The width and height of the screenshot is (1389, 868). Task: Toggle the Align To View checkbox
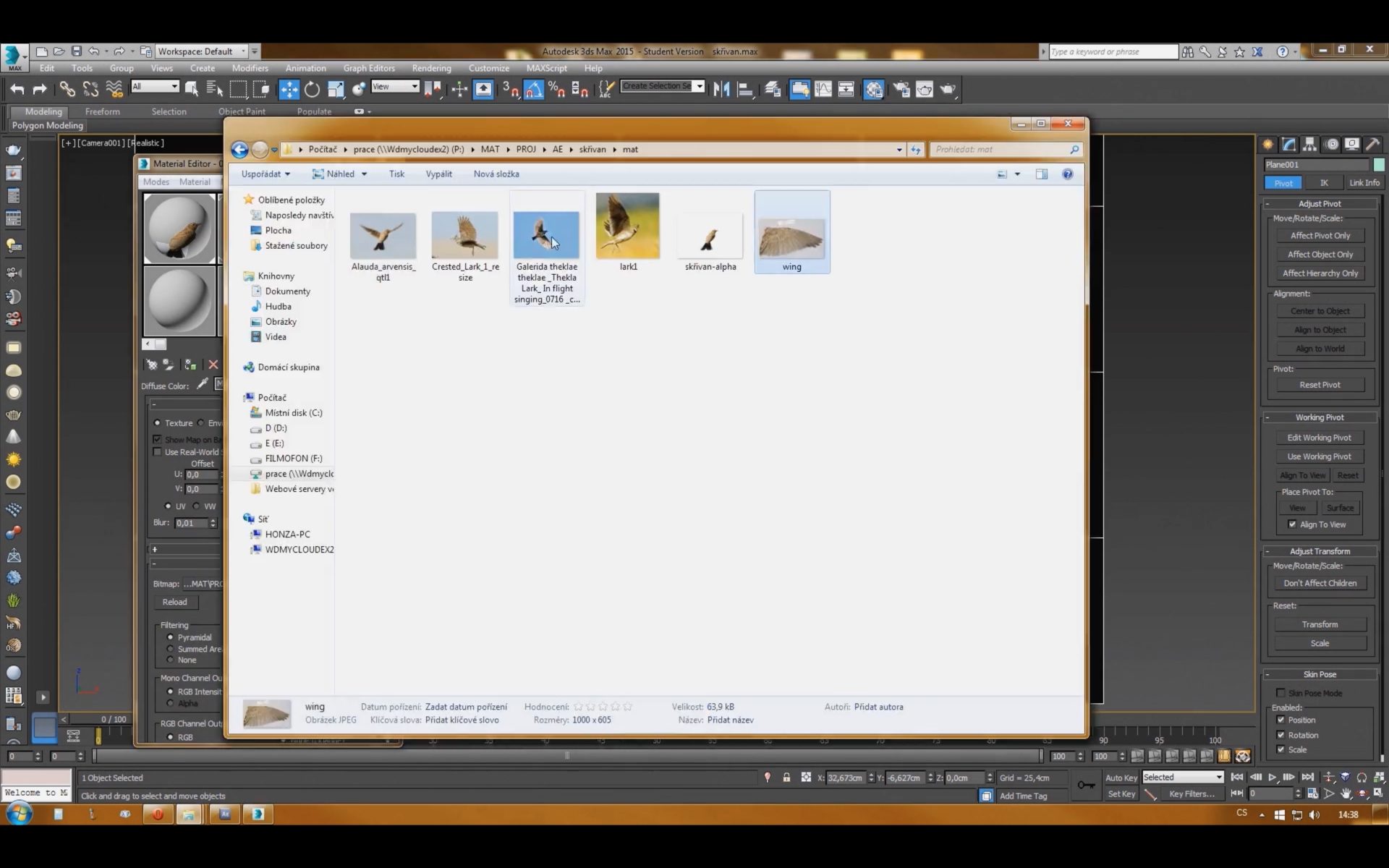(1292, 524)
